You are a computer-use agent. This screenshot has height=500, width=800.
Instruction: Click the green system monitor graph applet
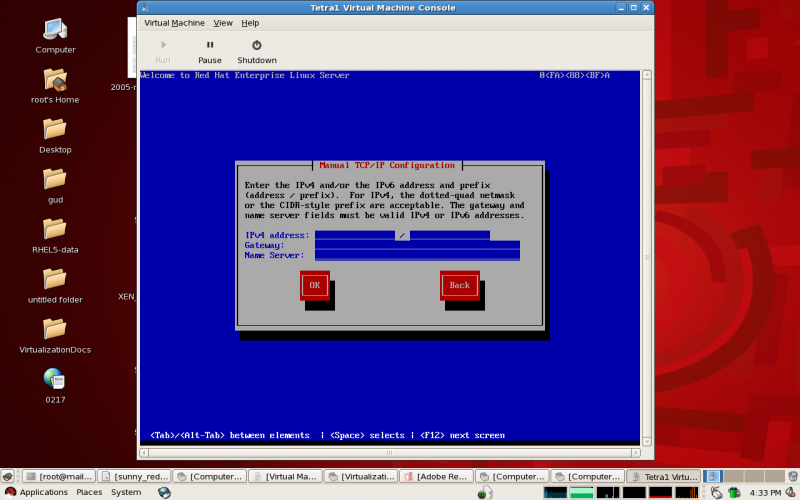[x=582, y=492]
